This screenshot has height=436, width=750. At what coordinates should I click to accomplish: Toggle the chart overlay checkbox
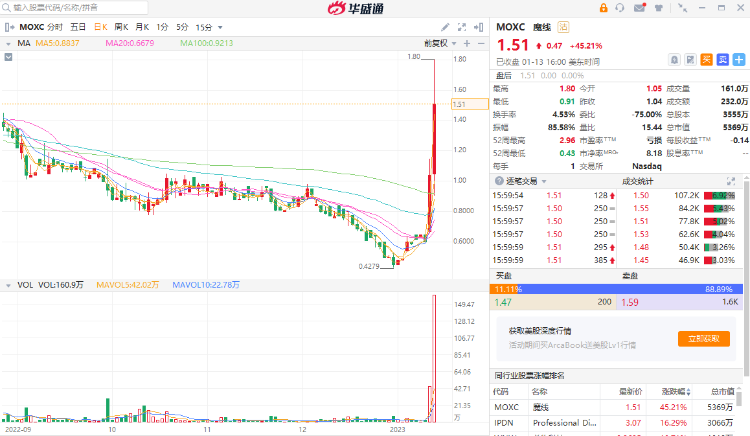tap(8, 57)
